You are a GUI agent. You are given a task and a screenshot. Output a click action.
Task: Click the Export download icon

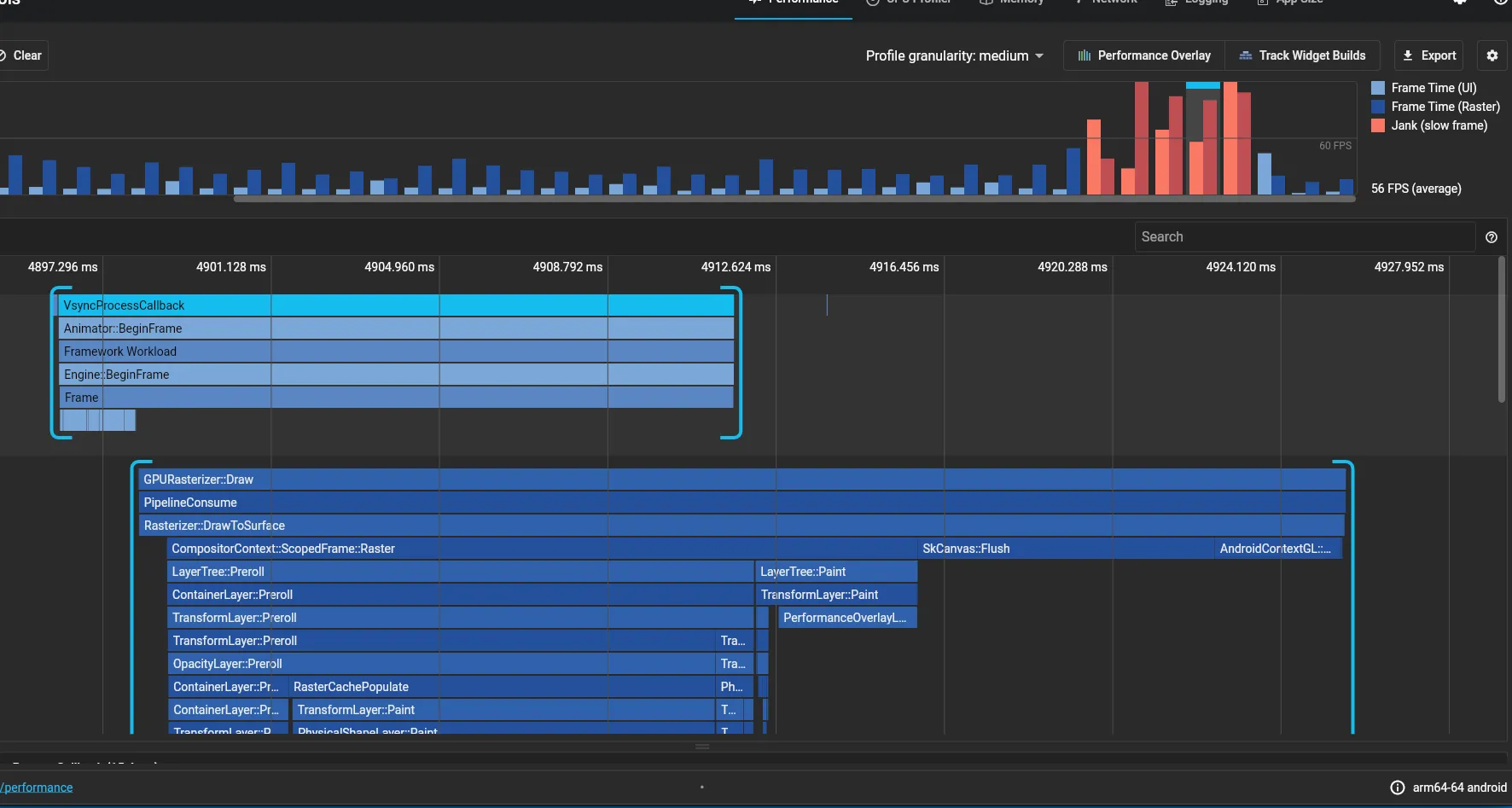[1408, 55]
